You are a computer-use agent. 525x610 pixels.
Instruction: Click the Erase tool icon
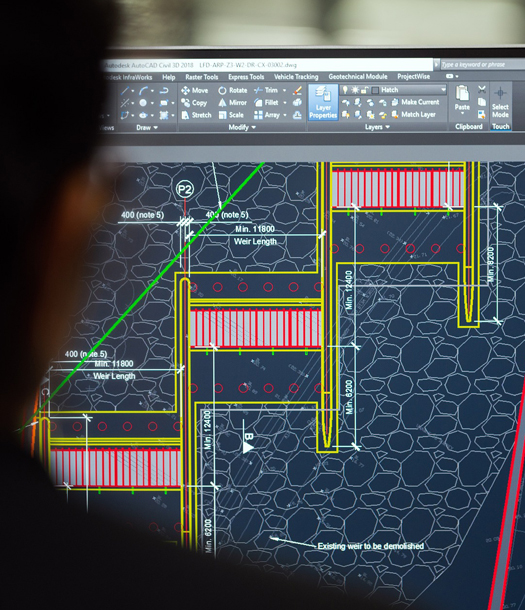(x=298, y=90)
